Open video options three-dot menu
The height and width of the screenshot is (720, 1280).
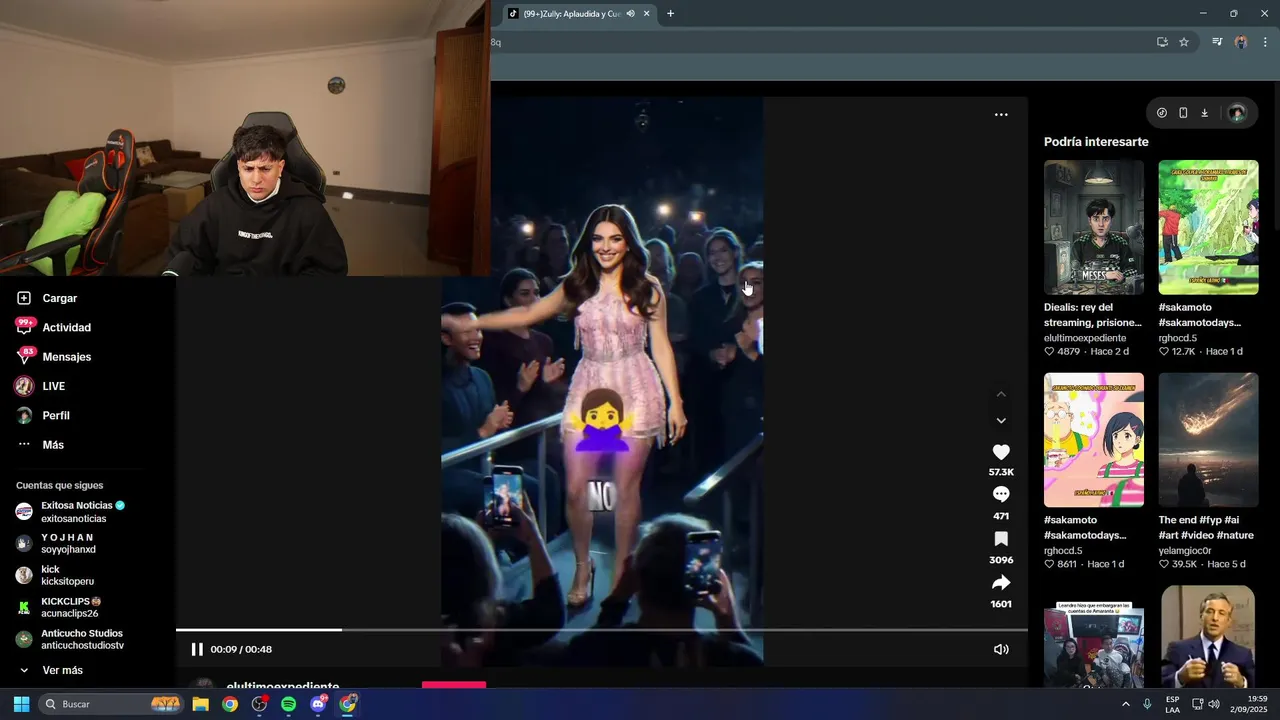pos(1001,115)
